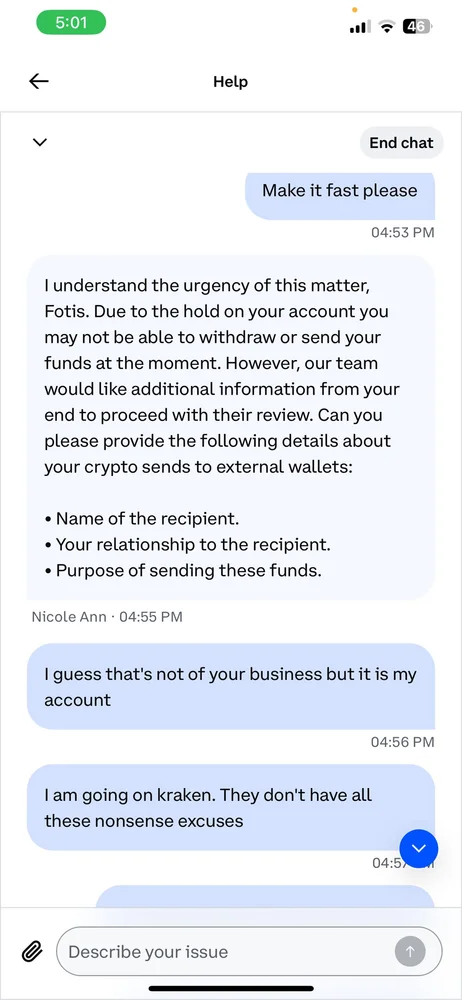Tap the Nicole Ann agent name label
The width and height of the screenshot is (462, 1000).
(70, 617)
